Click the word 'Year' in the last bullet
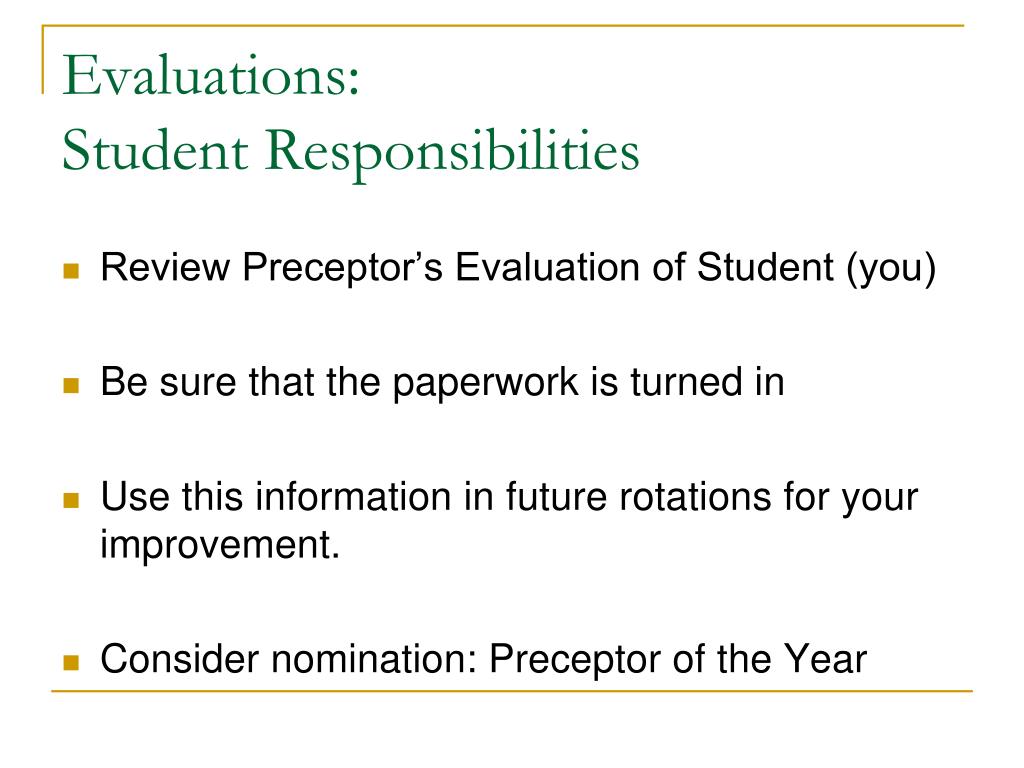This screenshot has height=768, width=1024. point(825,659)
